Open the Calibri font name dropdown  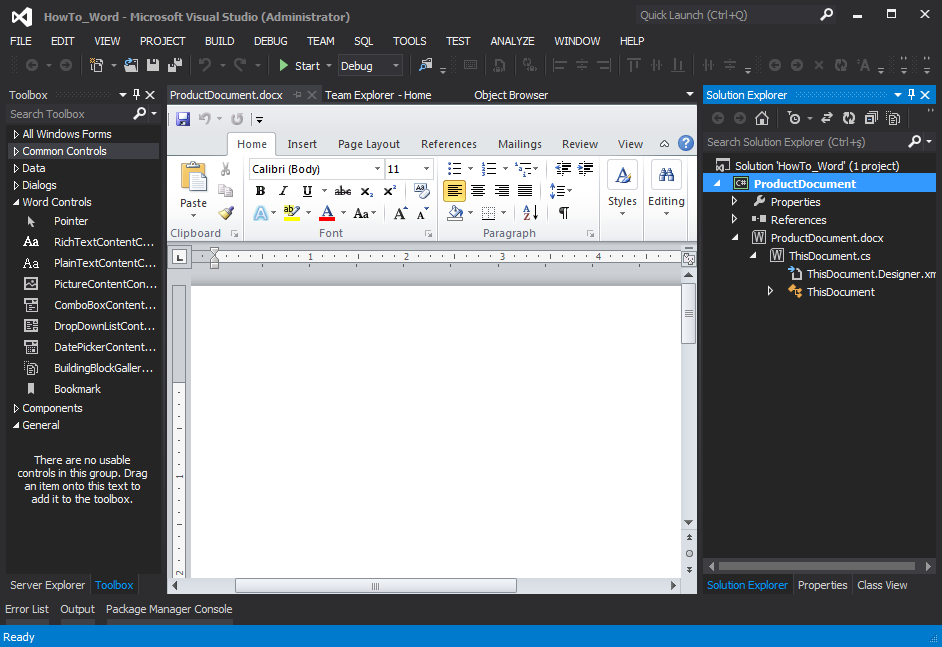pyautogui.click(x=377, y=169)
